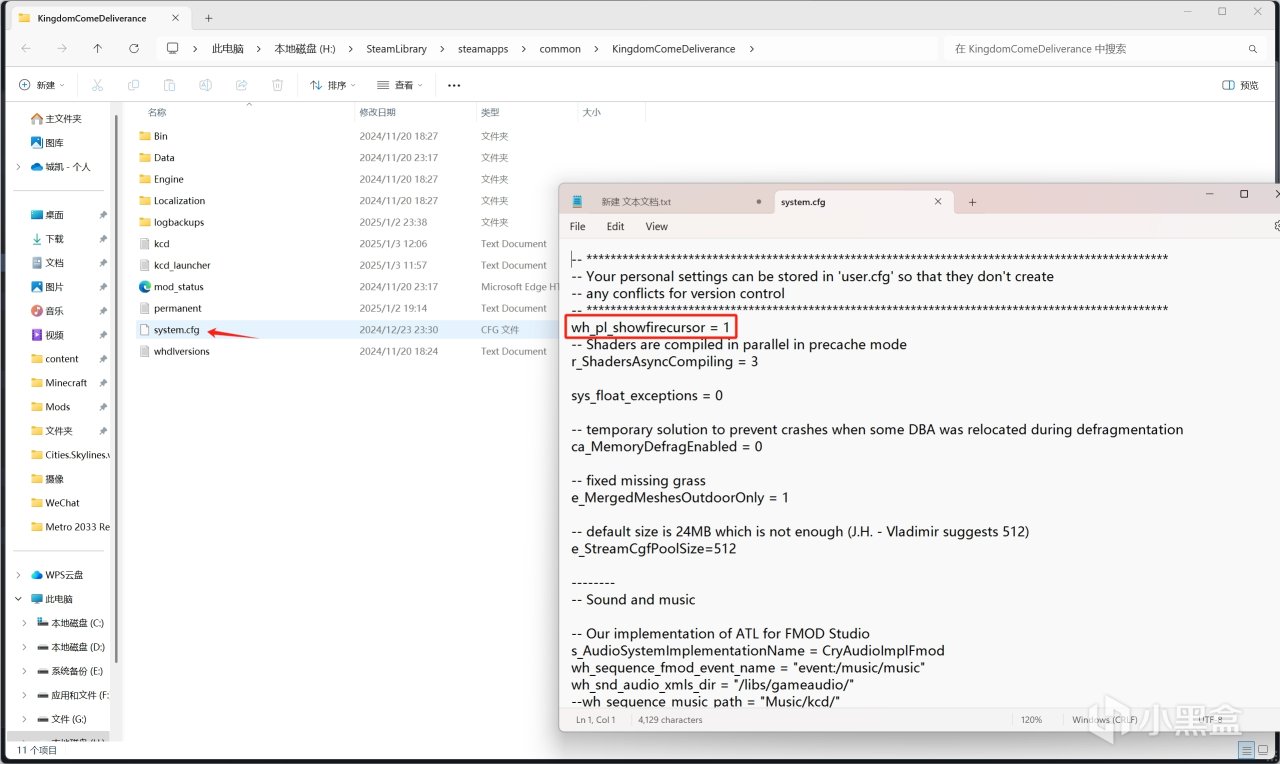Go back in File Explorer
The height and width of the screenshot is (764, 1280).
coord(26,48)
